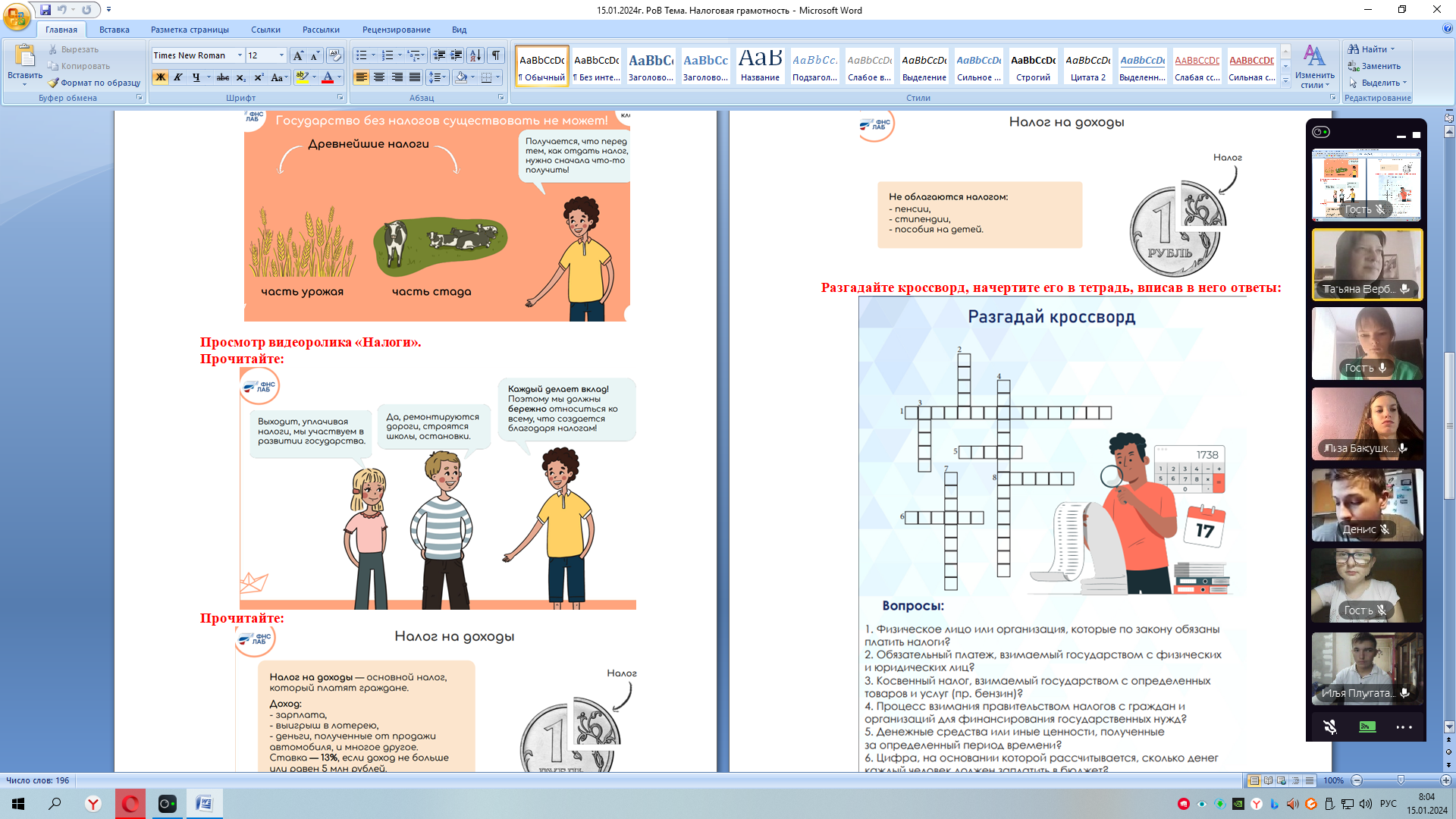Screen dimensions: 1456x819
Task: Expand the styles gallery
Action: pyautogui.click(x=1285, y=81)
